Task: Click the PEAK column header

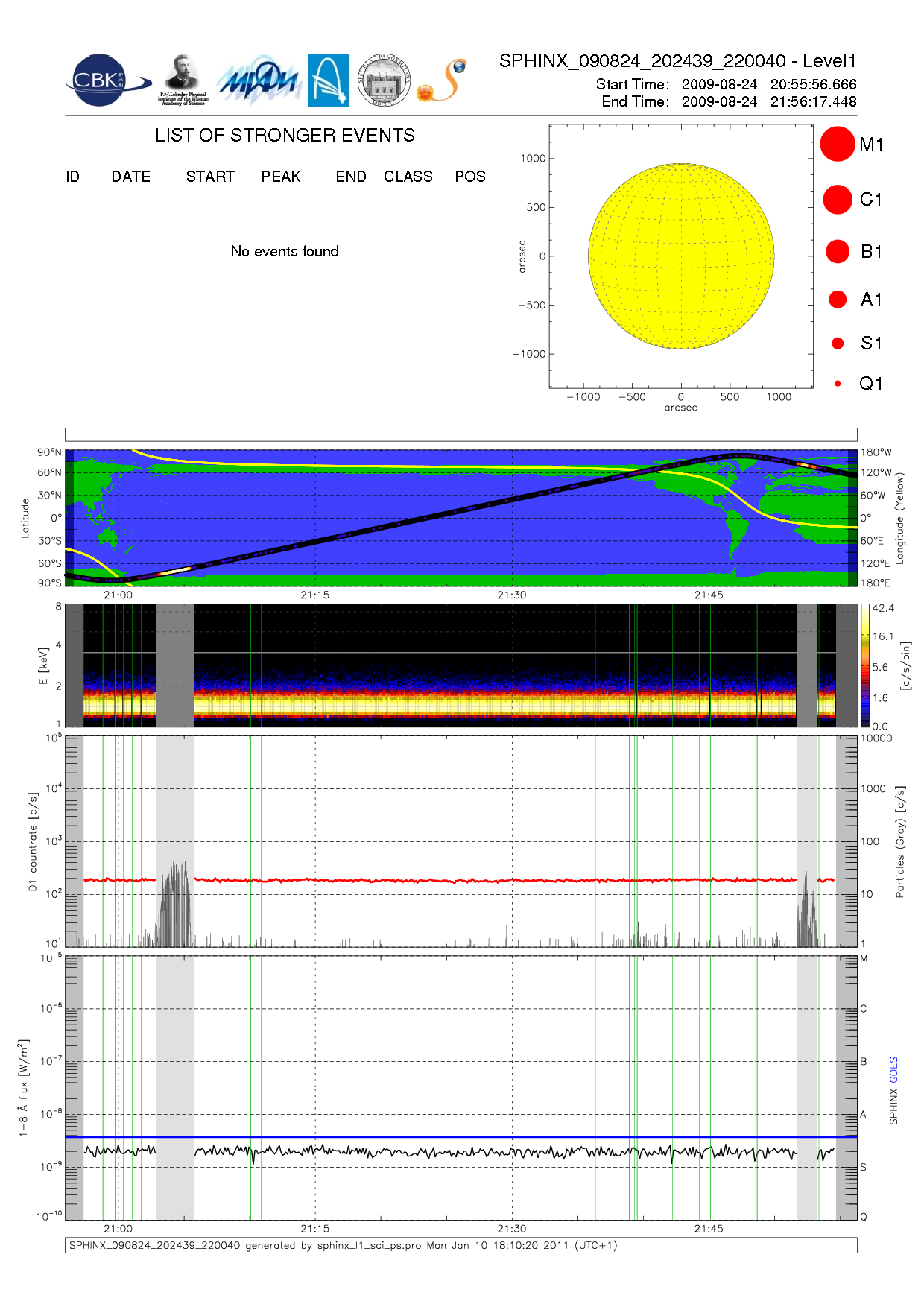Action: (281, 177)
